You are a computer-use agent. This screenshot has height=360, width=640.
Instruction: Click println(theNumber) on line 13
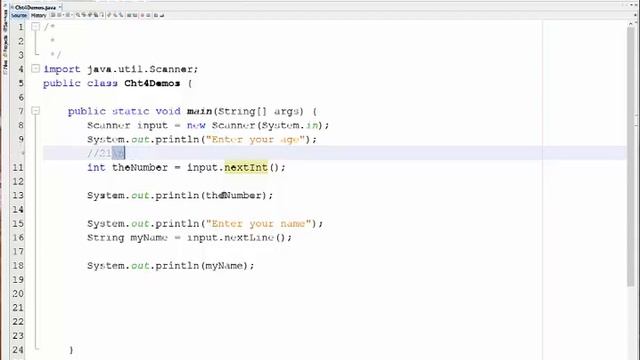211,196
